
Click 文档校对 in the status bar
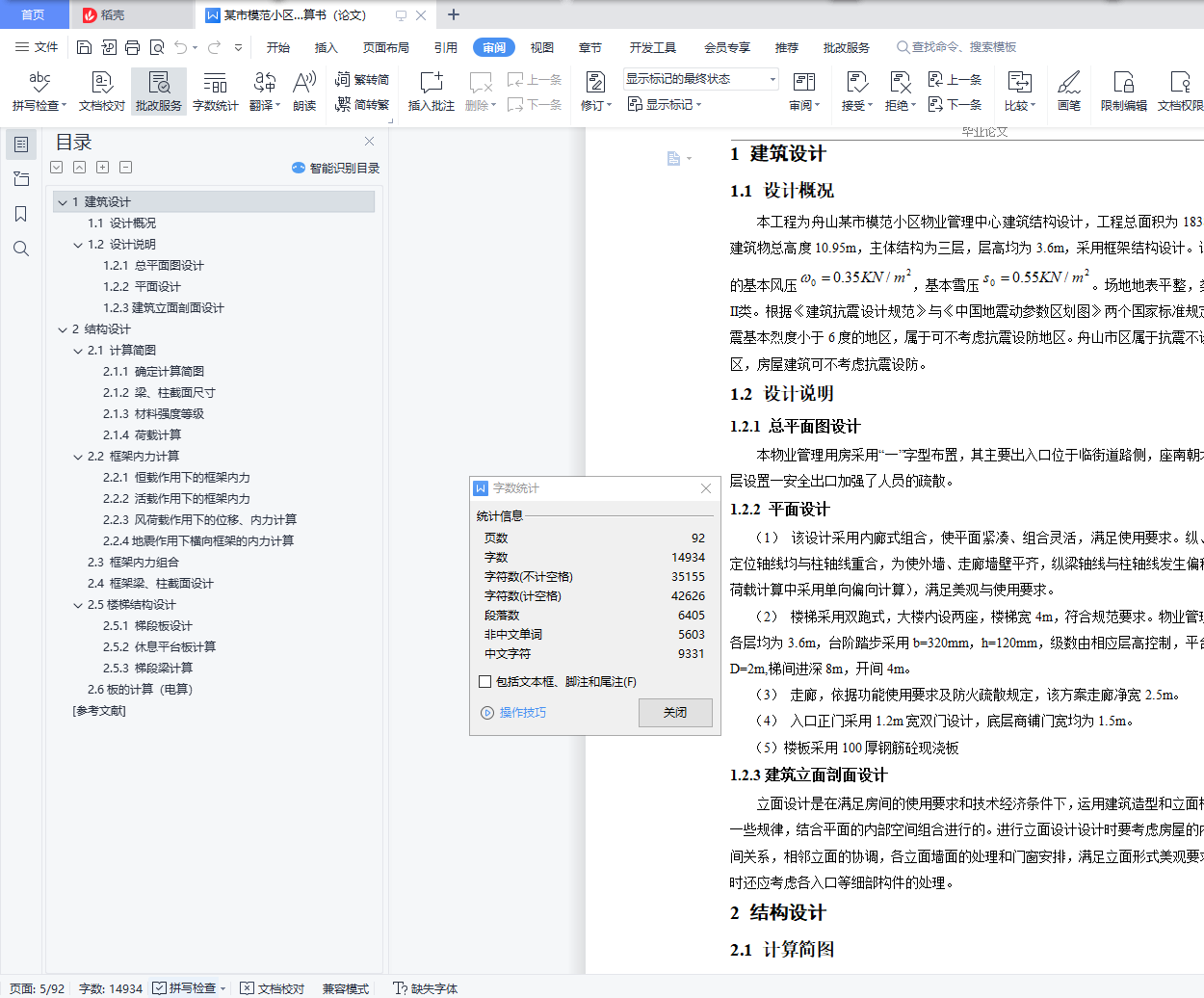pyautogui.click(x=273, y=988)
